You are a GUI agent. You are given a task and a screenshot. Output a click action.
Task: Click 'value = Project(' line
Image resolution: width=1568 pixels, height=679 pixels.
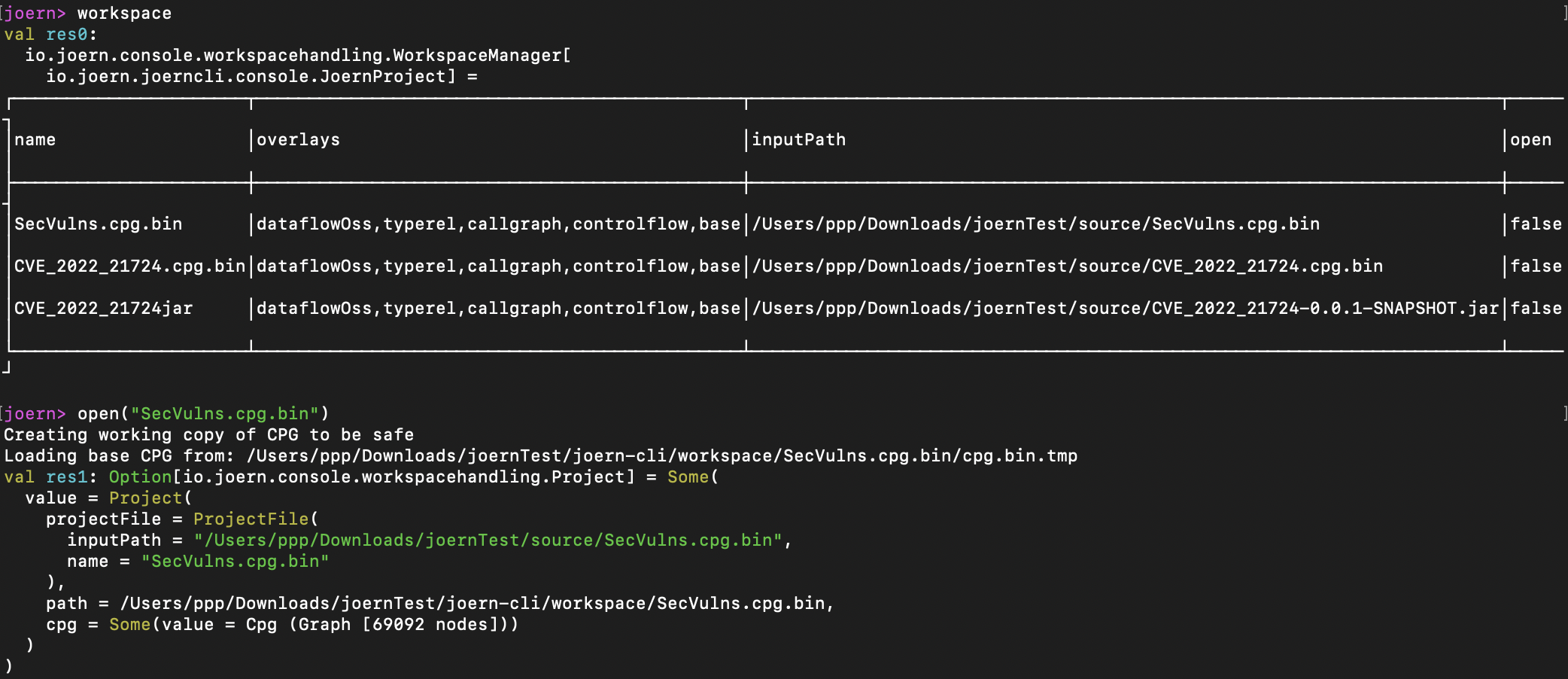tap(108, 498)
